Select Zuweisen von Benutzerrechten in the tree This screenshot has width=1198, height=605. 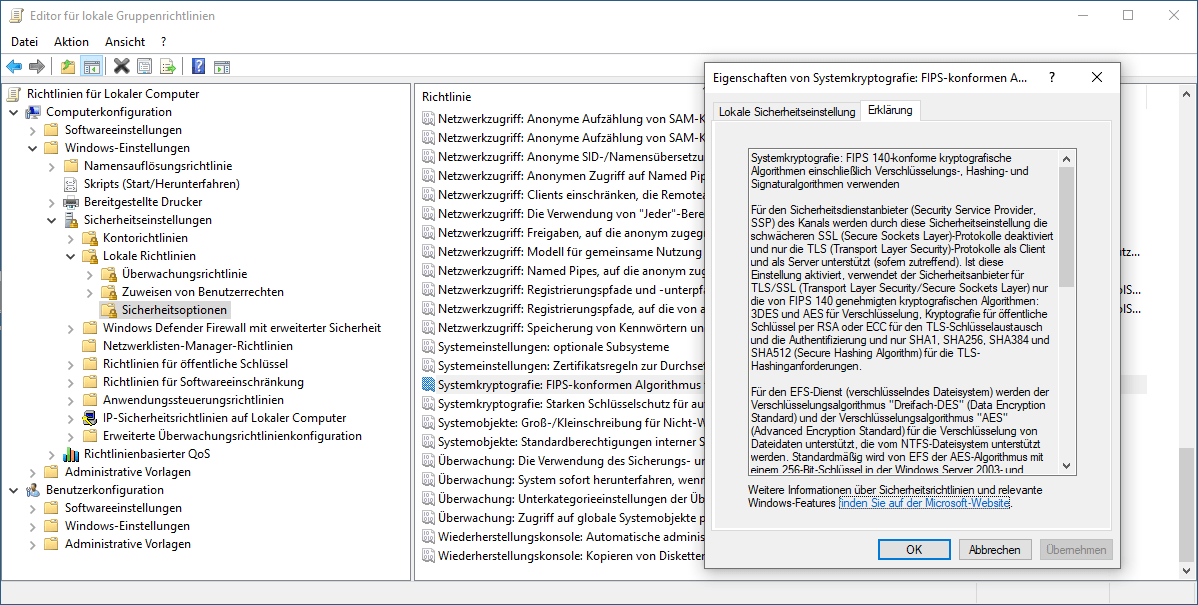point(202,292)
